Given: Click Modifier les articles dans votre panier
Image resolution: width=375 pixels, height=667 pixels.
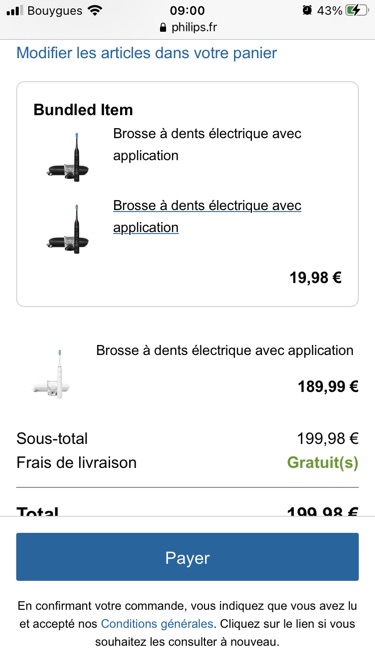Looking at the screenshot, I should 146,53.
